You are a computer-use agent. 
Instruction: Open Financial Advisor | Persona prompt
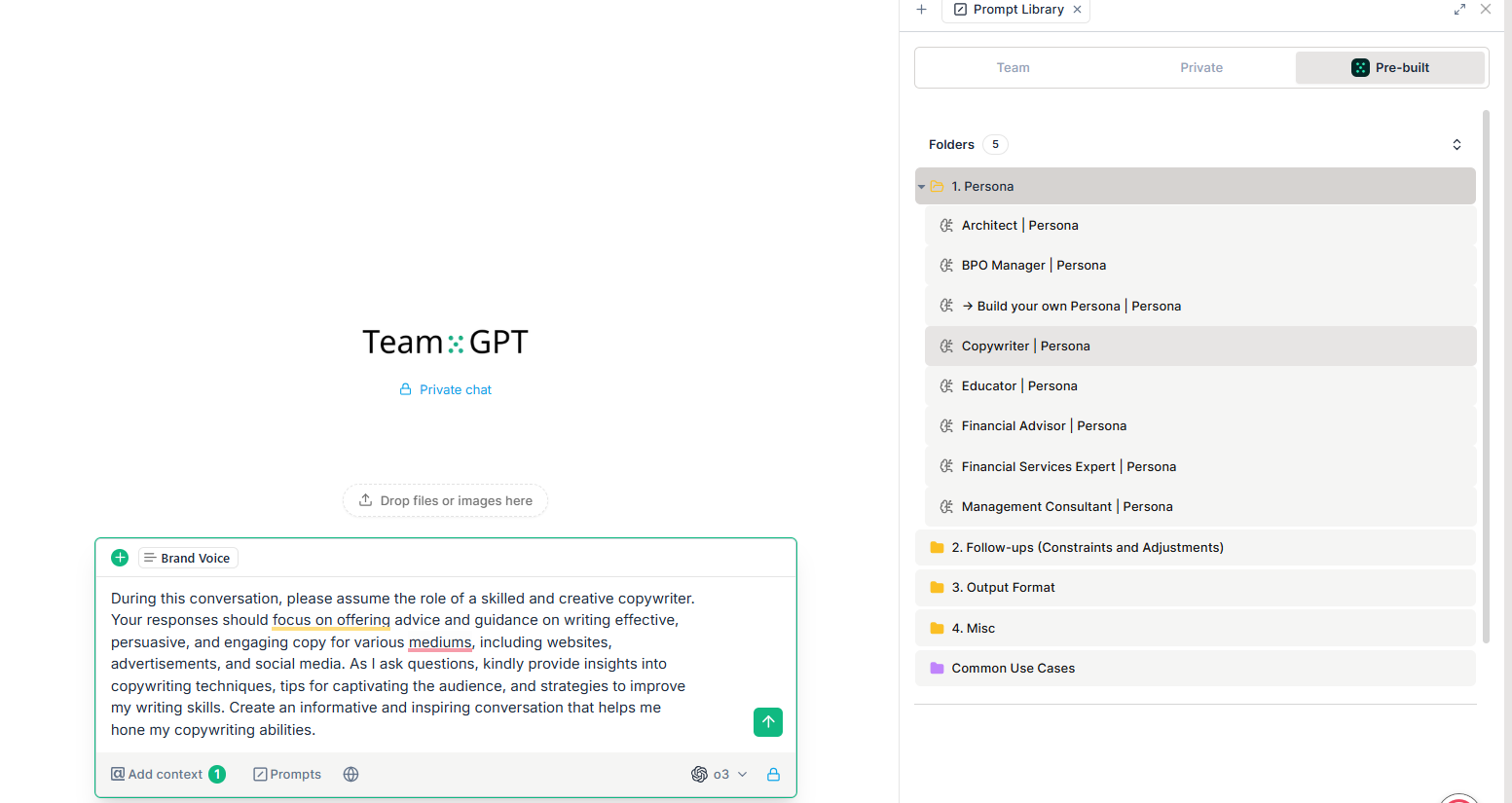tap(1200, 426)
